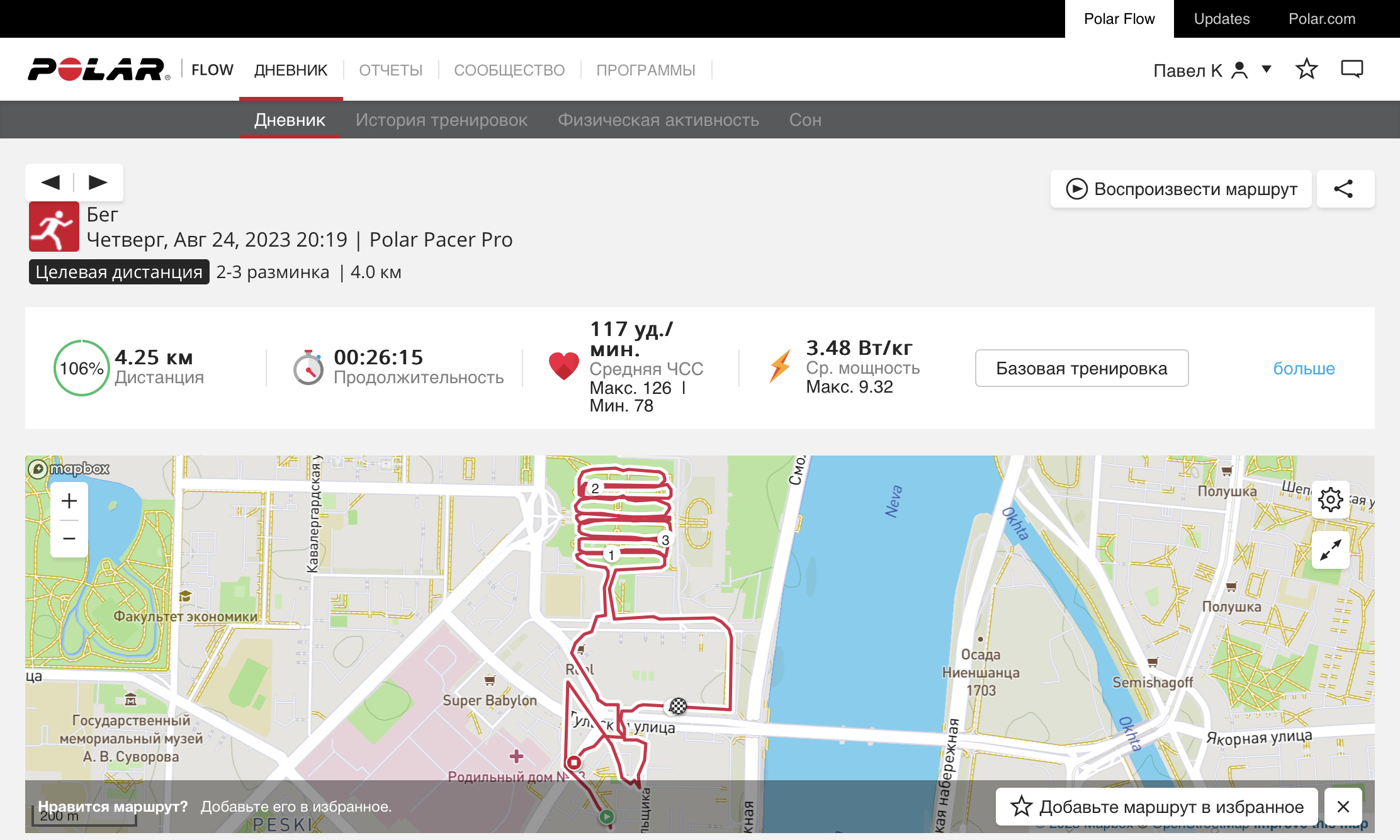Open the ПРОГРАММЫ menu
The width and height of the screenshot is (1400, 840).
(x=646, y=70)
